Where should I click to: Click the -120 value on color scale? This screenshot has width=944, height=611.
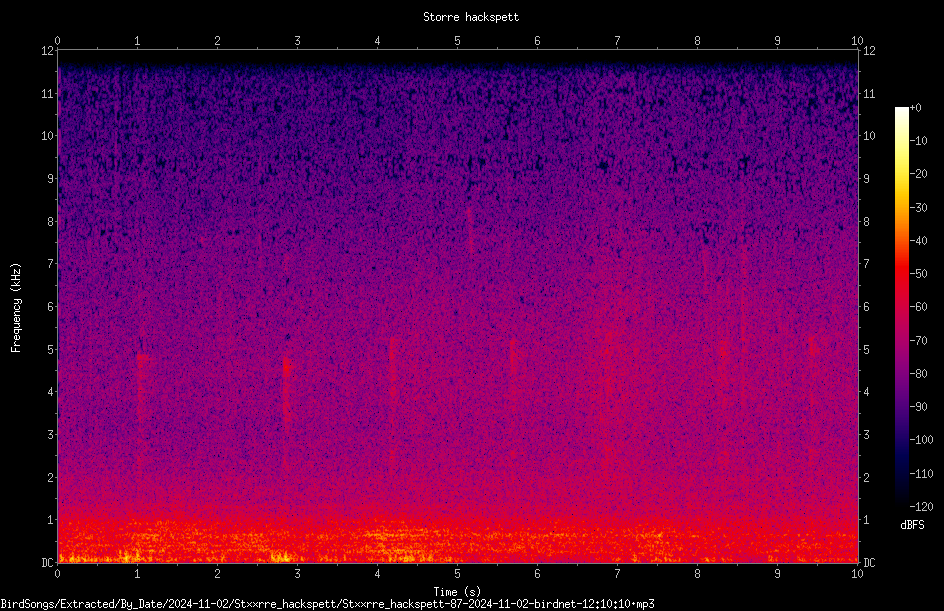921,506
